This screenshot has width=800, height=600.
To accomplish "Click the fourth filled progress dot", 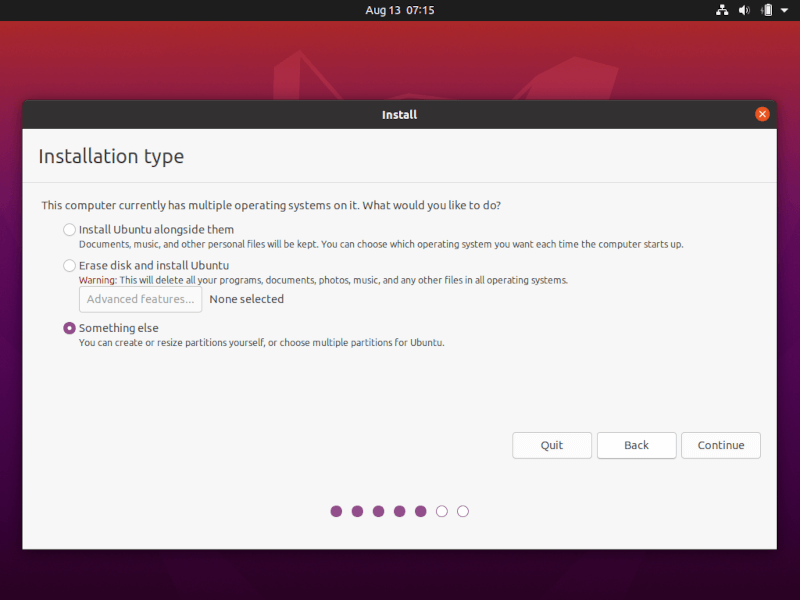I will coord(399,511).
